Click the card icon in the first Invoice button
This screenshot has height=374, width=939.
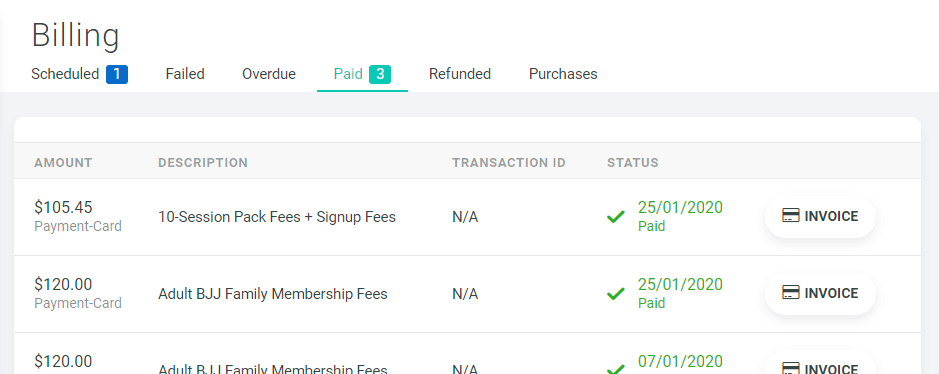pyautogui.click(x=790, y=216)
